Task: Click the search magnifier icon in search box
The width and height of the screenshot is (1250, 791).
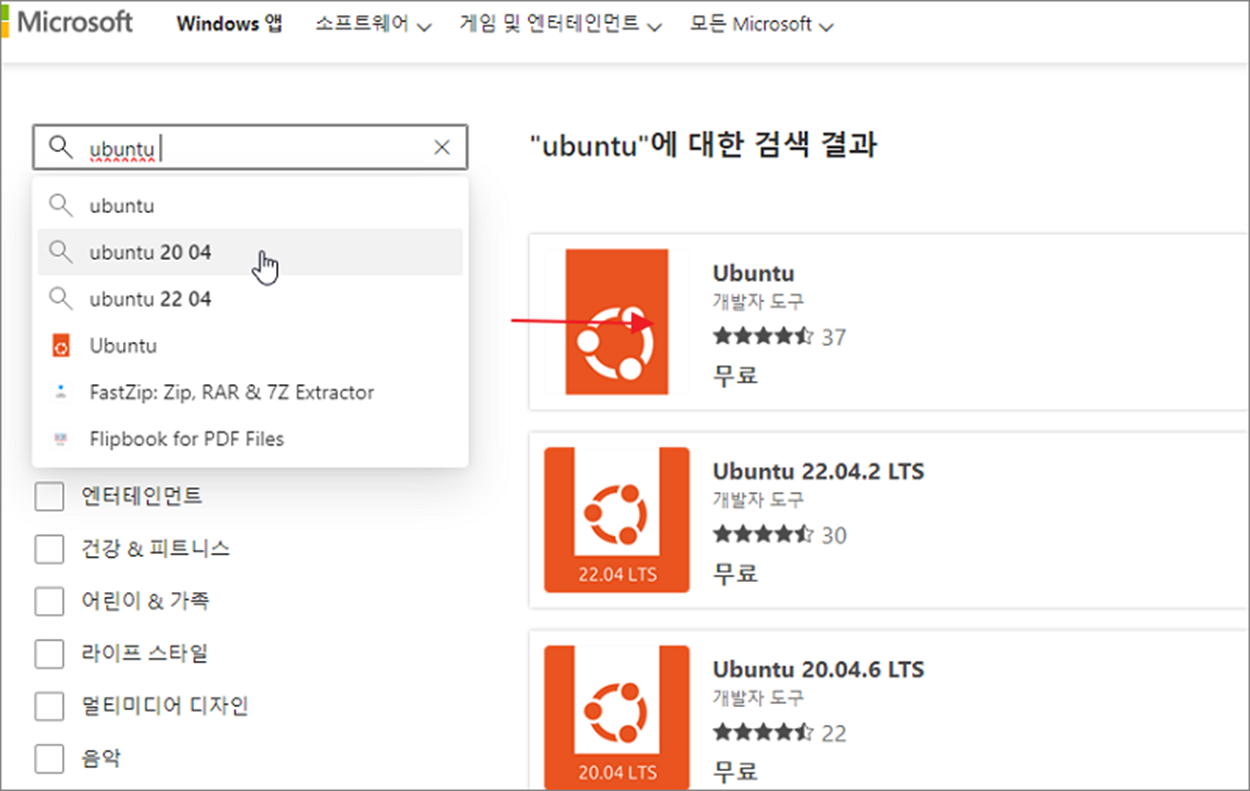Action: (x=61, y=148)
